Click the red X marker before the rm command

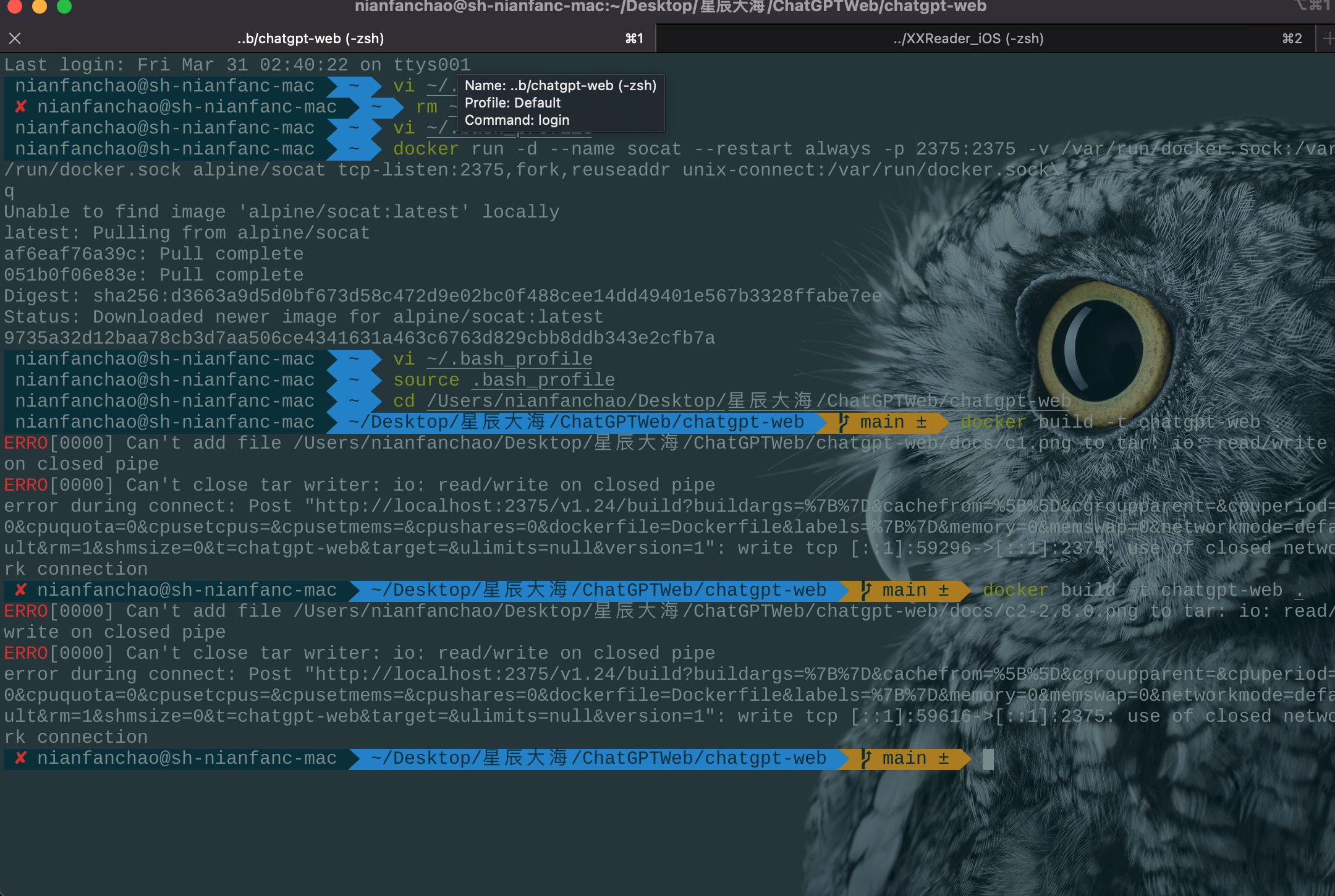pyautogui.click(x=20, y=107)
